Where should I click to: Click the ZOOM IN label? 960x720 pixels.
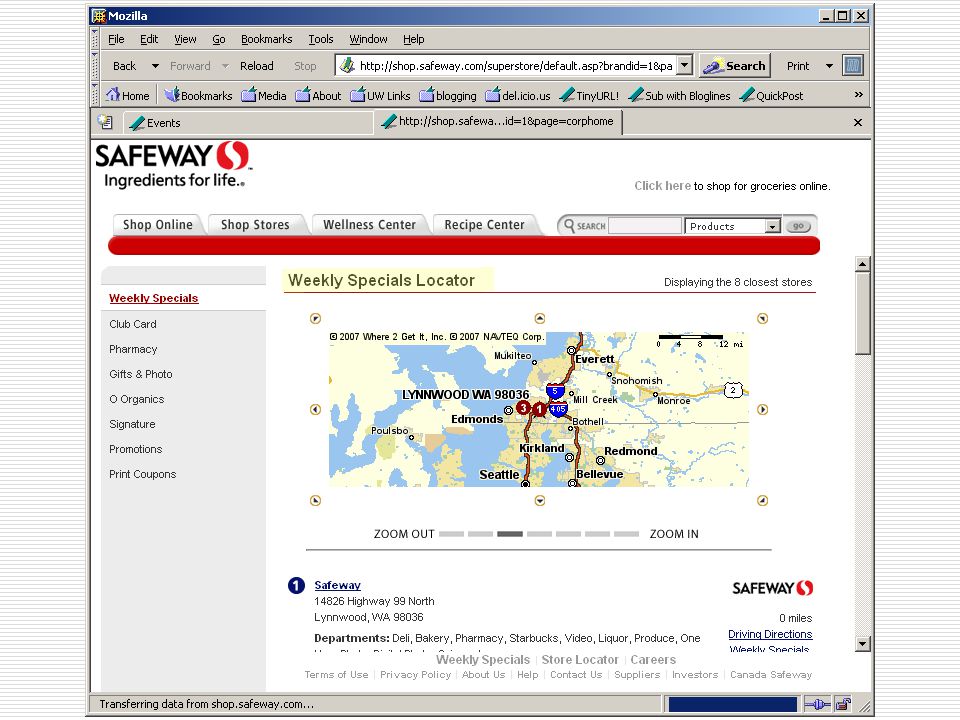click(x=674, y=534)
